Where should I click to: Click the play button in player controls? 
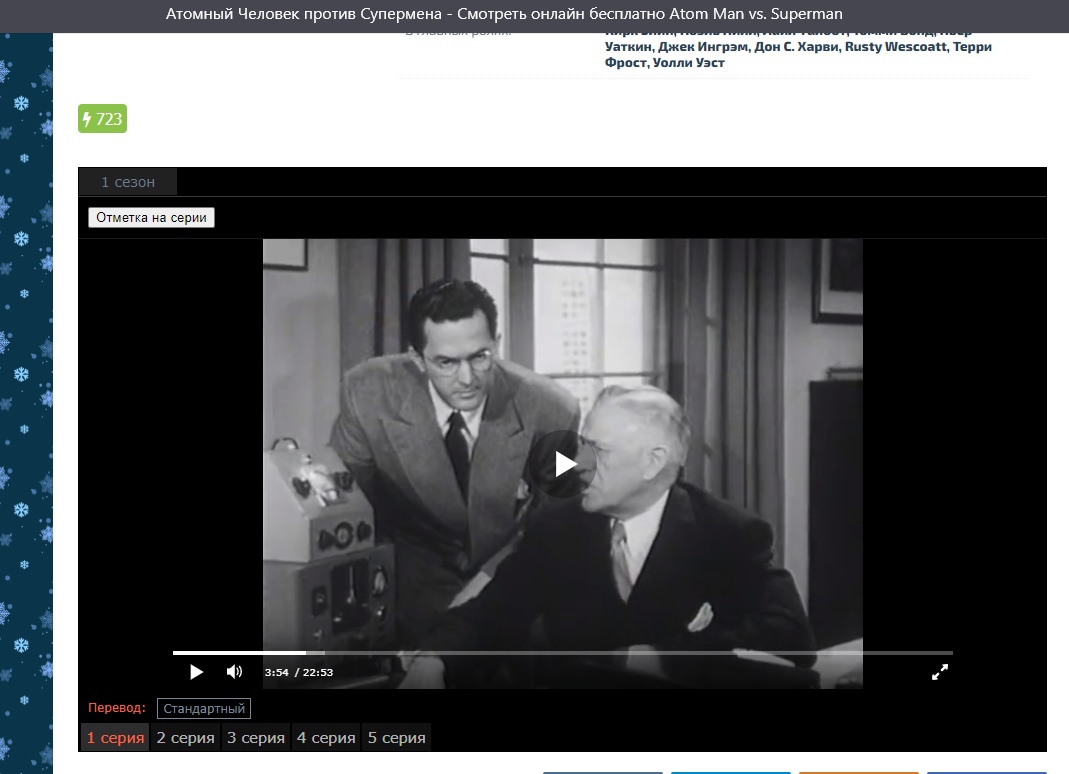[196, 672]
